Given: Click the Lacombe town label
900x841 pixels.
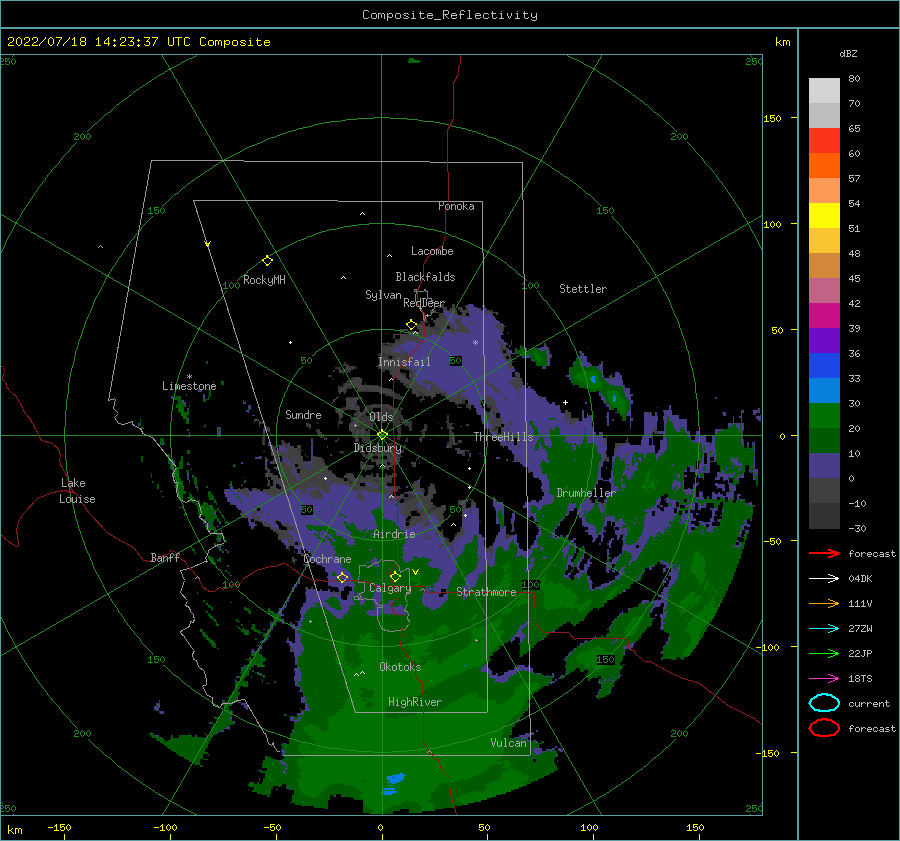Looking at the screenshot, I should click(432, 251).
